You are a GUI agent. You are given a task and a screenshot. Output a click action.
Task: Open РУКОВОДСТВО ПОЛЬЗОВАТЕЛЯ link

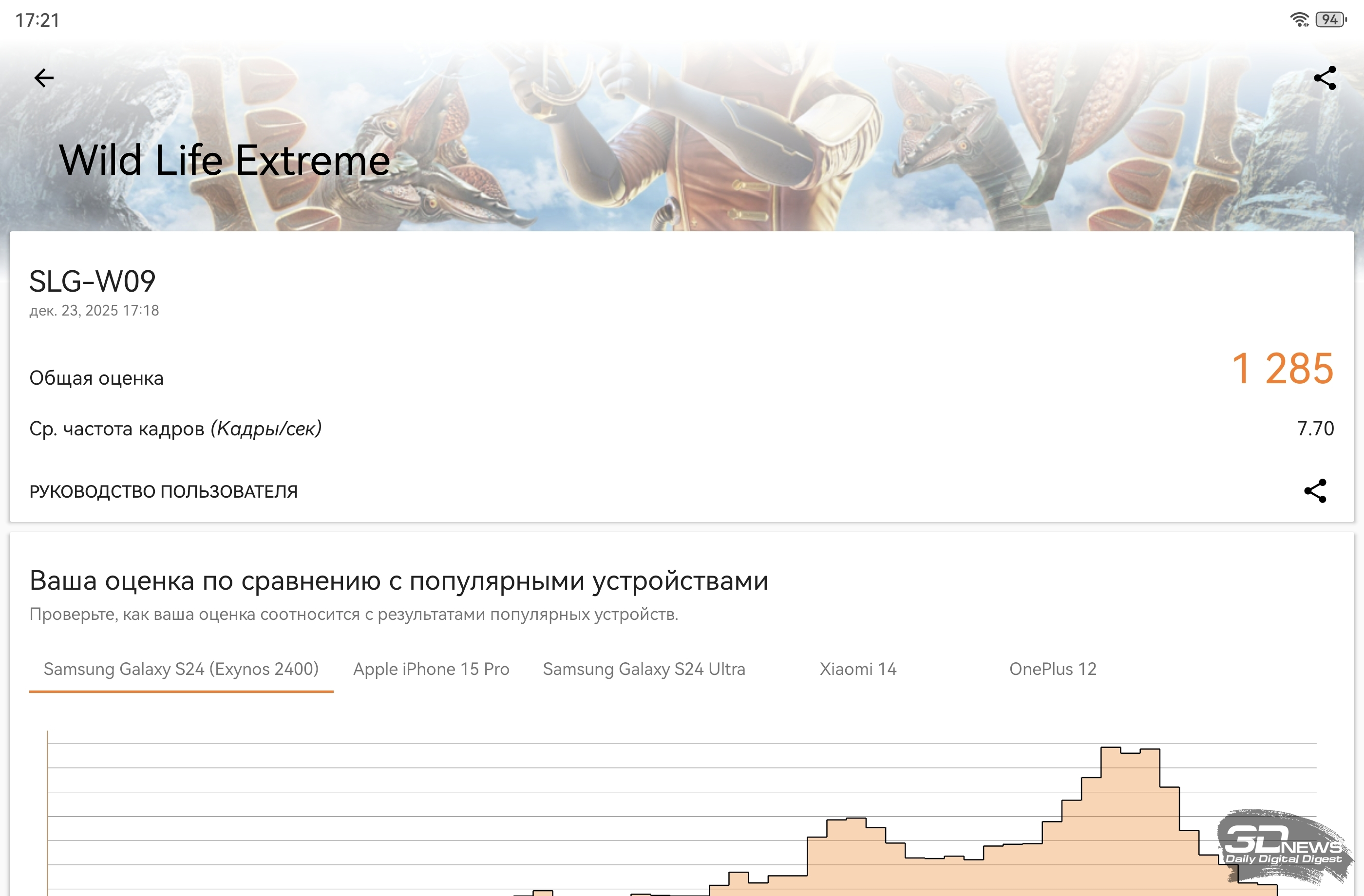[163, 491]
